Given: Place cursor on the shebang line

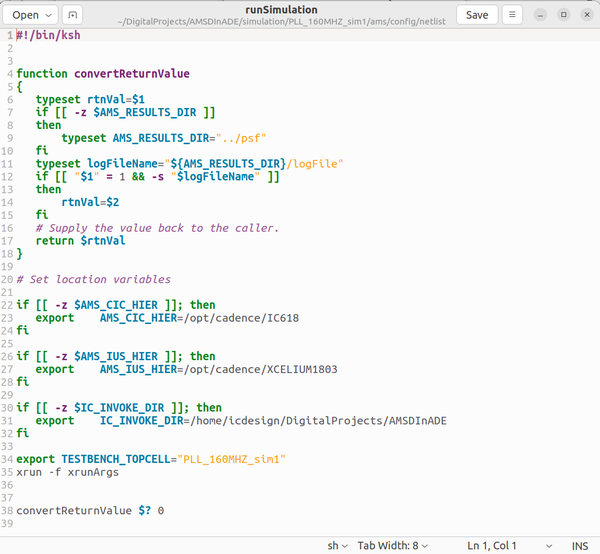Looking at the screenshot, I should (49, 35).
